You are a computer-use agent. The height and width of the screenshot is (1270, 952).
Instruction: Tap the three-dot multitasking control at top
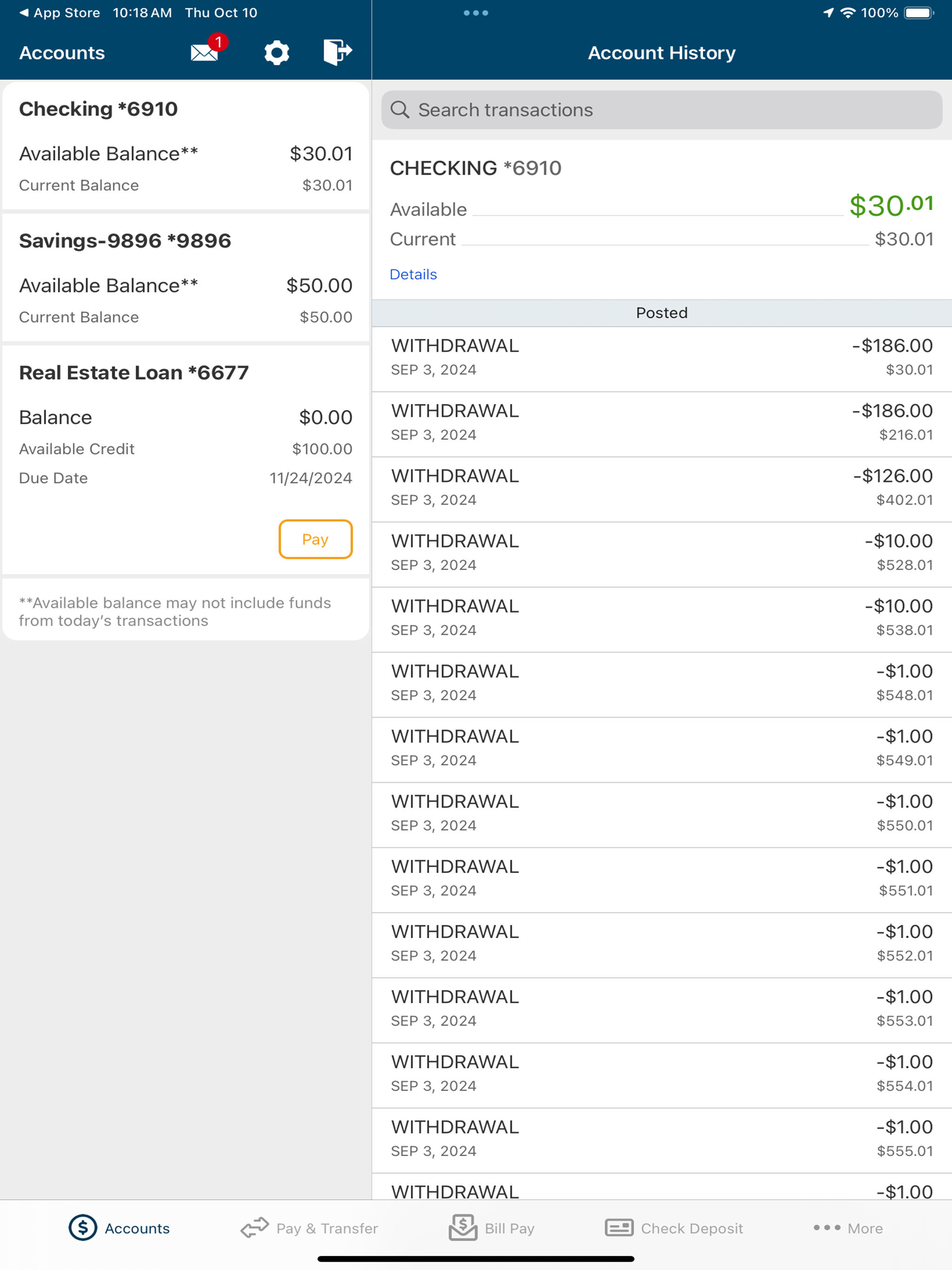pos(476,13)
